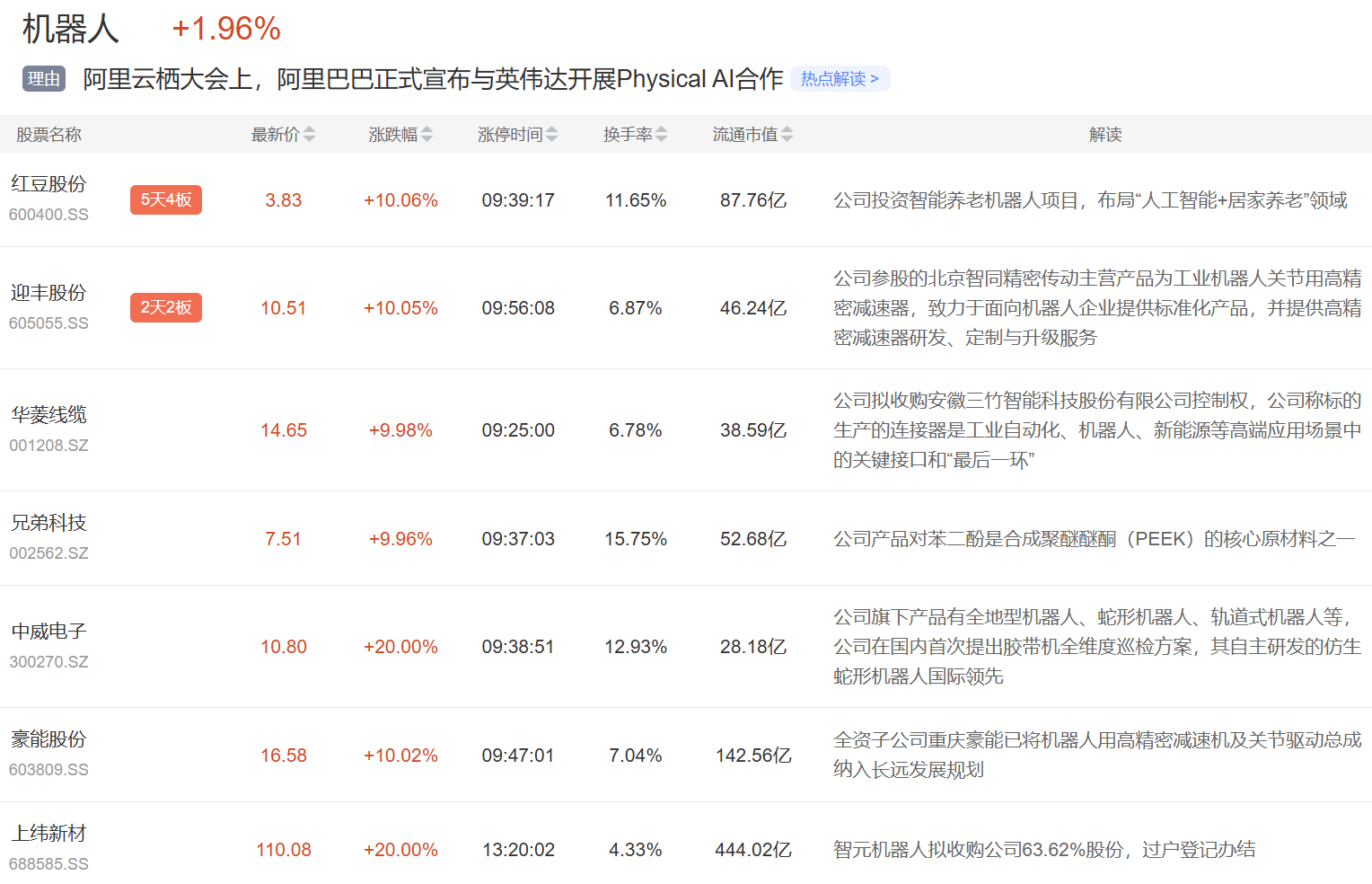Image resolution: width=1372 pixels, height=884 pixels.
Task: Click the 理由 tag badge
Action: (x=43, y=79)
